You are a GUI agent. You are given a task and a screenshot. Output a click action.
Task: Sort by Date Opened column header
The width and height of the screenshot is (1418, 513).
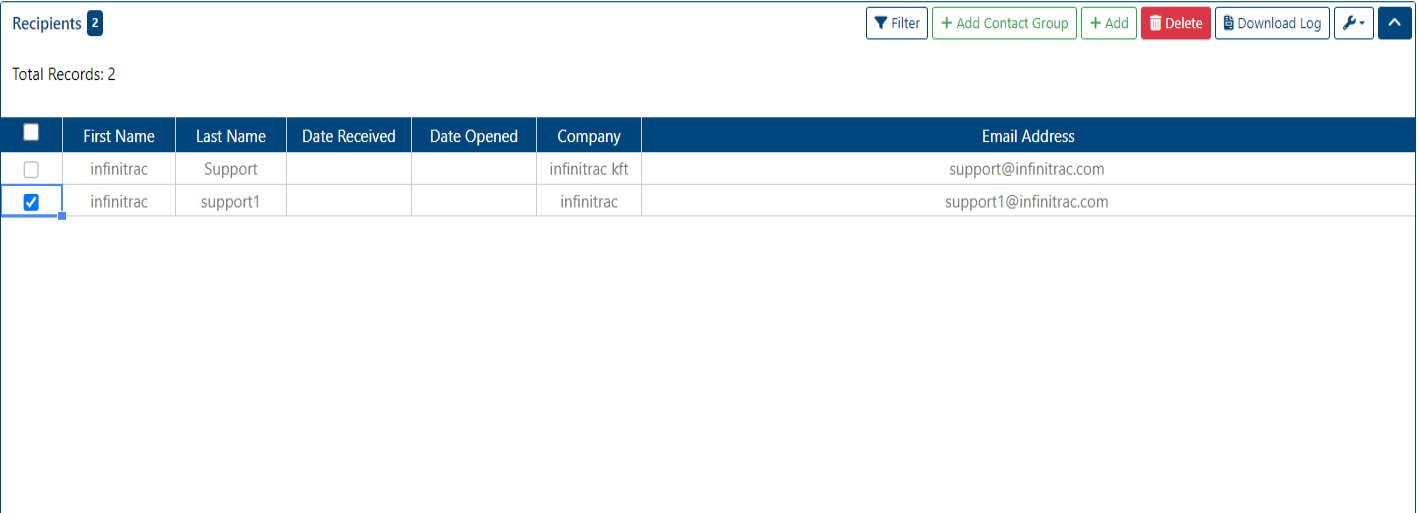click(x=474, y=136)
